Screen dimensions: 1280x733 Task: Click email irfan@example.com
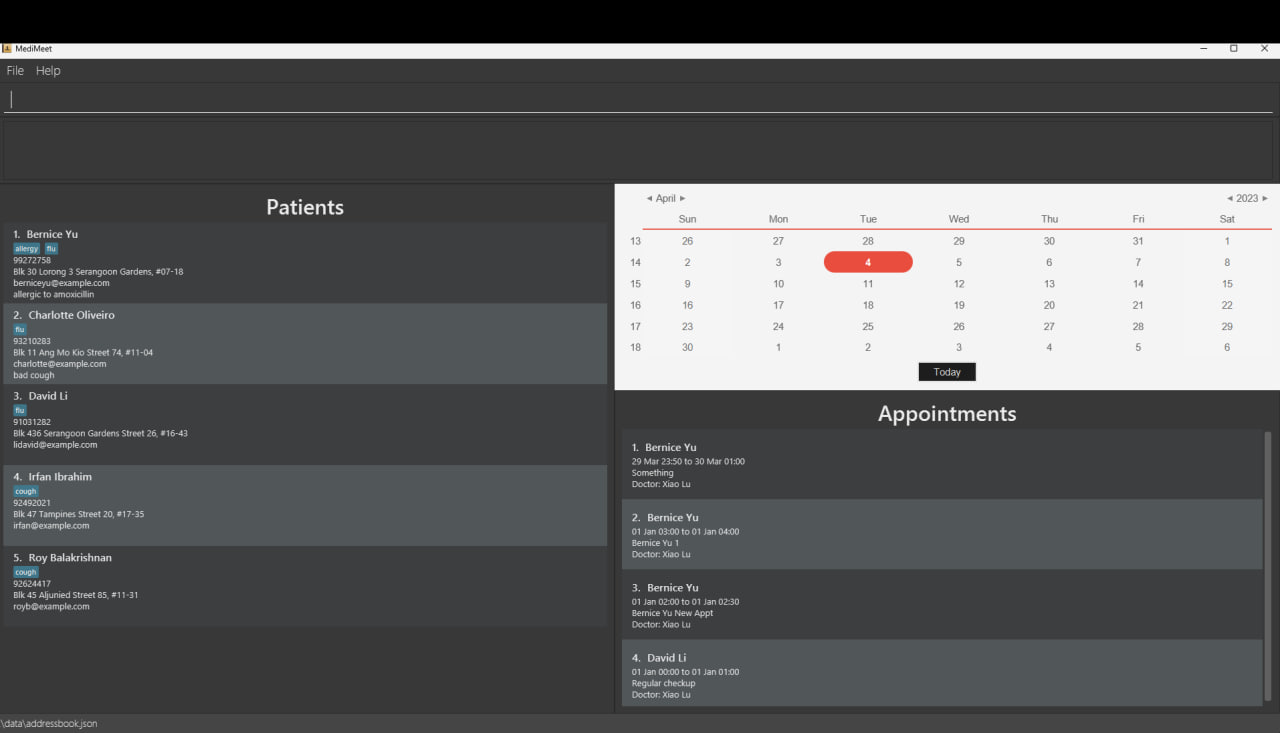[x=51, y=525]
